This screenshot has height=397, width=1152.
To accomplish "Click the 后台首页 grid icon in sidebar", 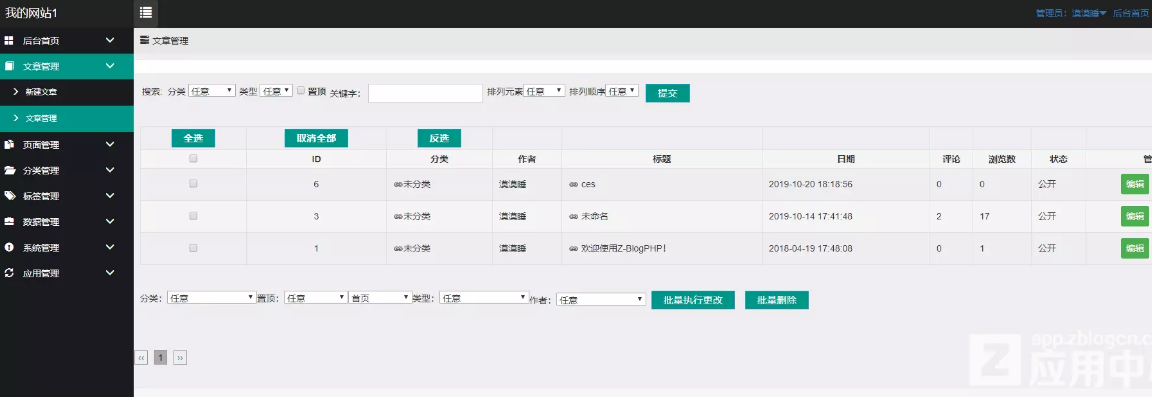I will tap(10, 40).
